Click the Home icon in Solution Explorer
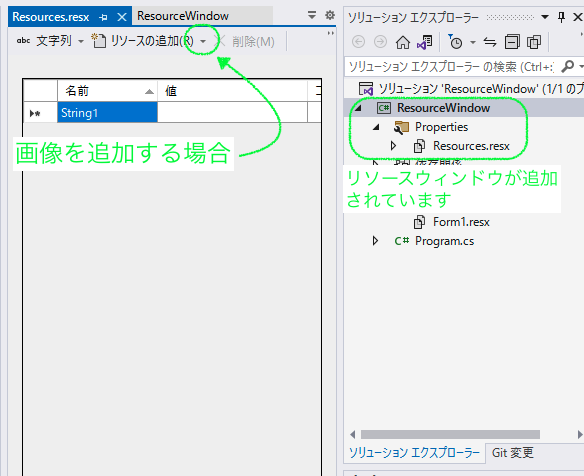Viewport: 584px width, 476px height. point(403,42)
